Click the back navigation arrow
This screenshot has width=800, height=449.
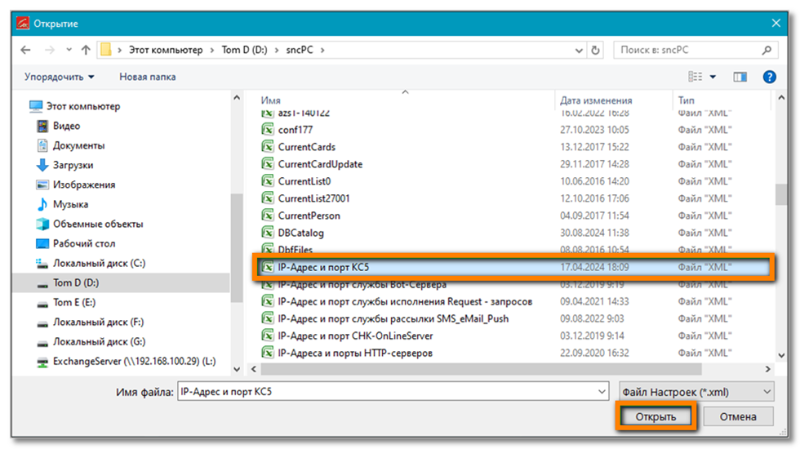pos(26,49)
